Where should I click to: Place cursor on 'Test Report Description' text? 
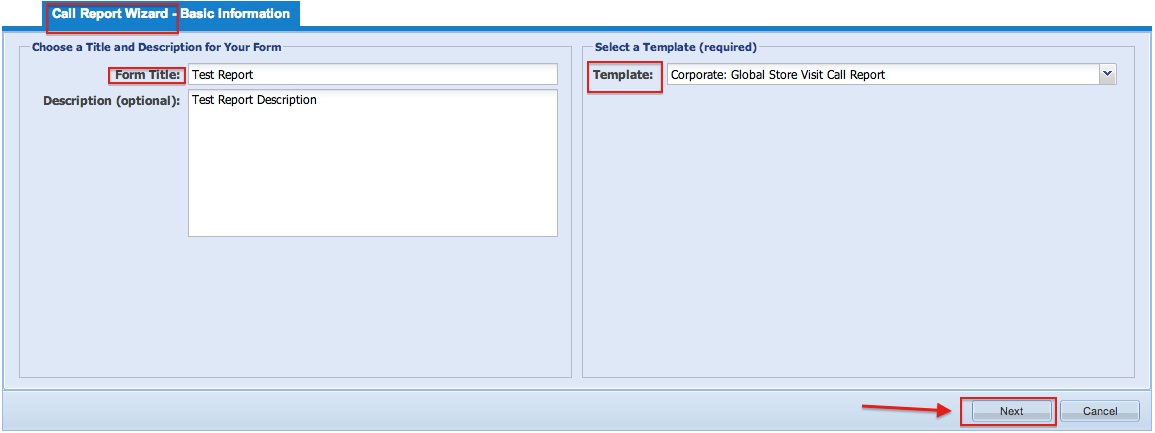tap(254, 100)
